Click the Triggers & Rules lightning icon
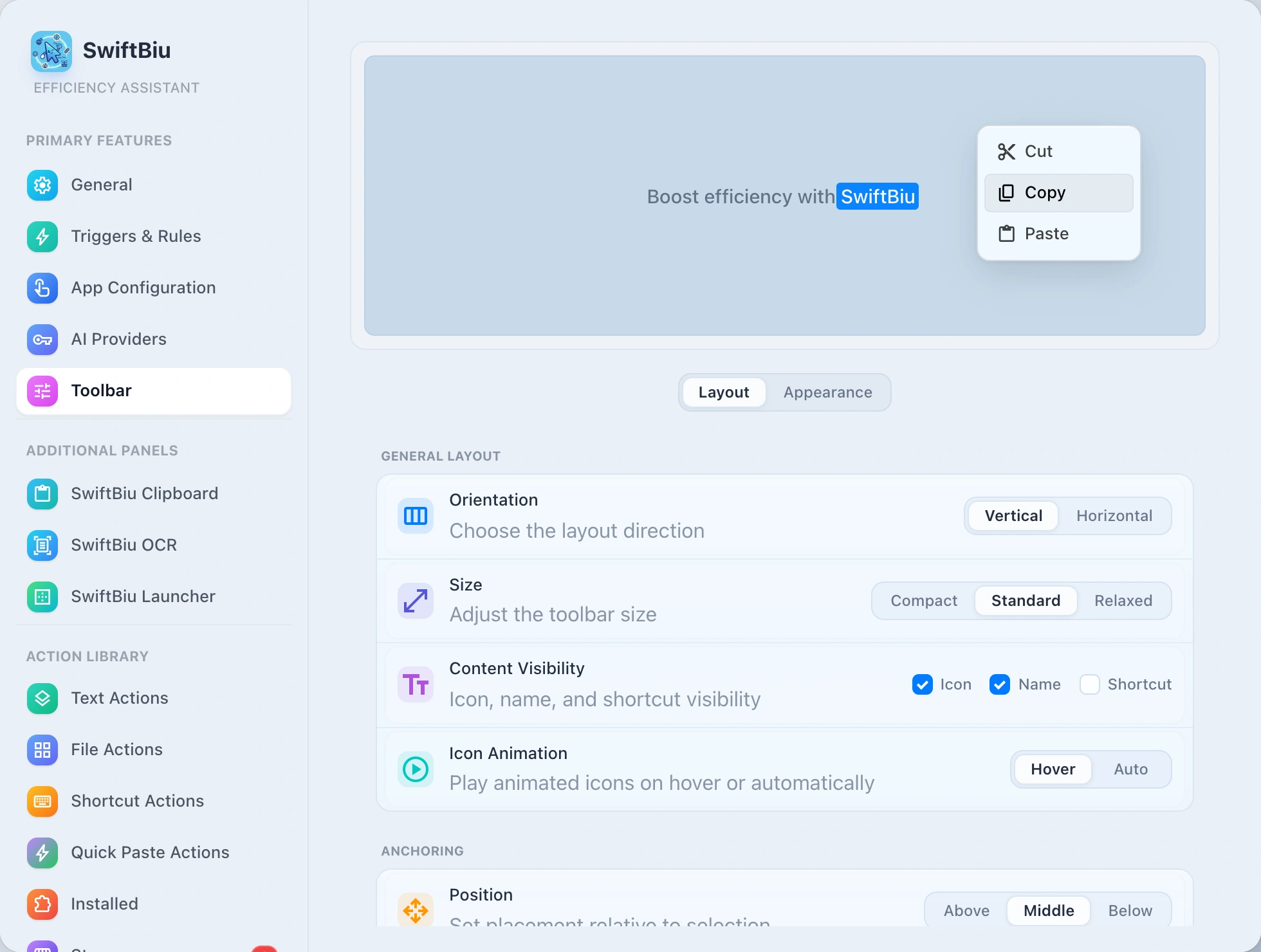Viewport: 1261px width, 952px height. pyautogui.click(x=42, y=237)
